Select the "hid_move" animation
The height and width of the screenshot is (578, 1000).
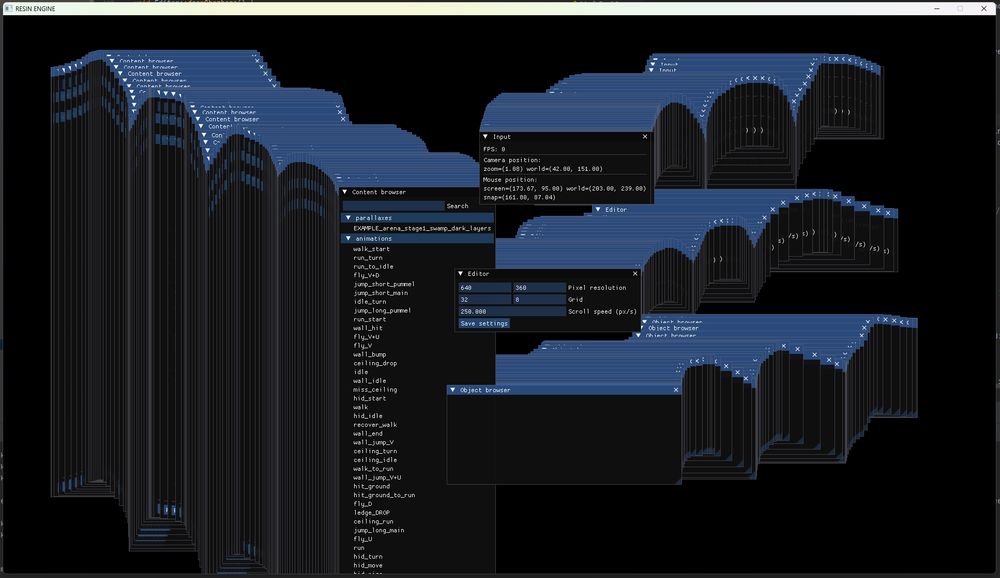(368, 565)
